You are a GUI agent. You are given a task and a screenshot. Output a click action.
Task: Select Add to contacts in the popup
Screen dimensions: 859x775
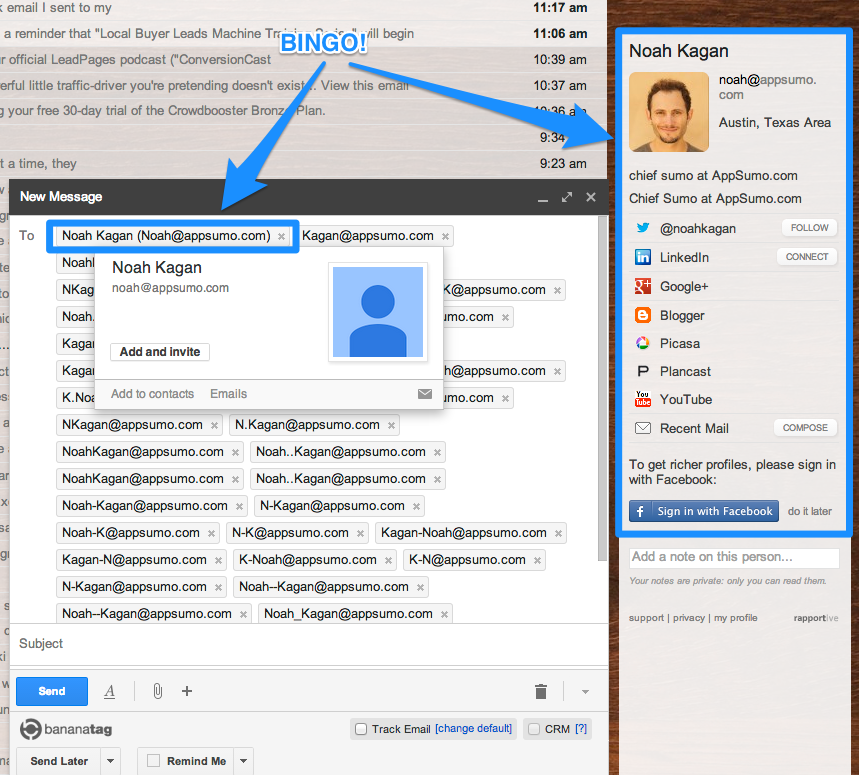(x=152, y=394)
